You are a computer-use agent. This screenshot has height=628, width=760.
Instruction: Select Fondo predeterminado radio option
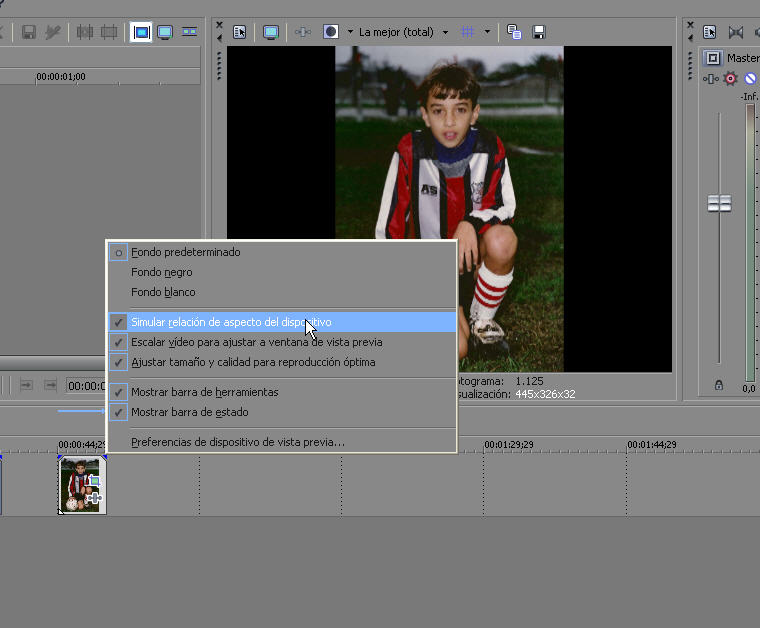click(x=185, y=252)
